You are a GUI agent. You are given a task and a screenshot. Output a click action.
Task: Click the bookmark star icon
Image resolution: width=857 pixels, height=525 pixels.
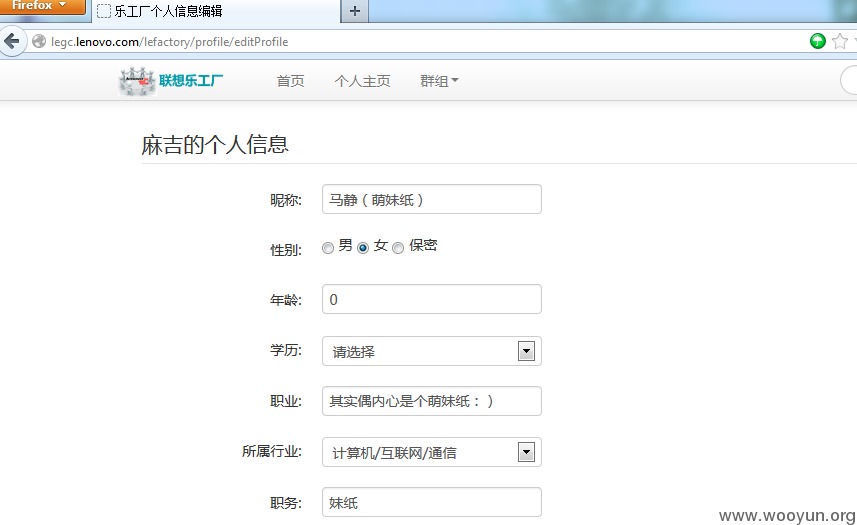tap(840, 41)
